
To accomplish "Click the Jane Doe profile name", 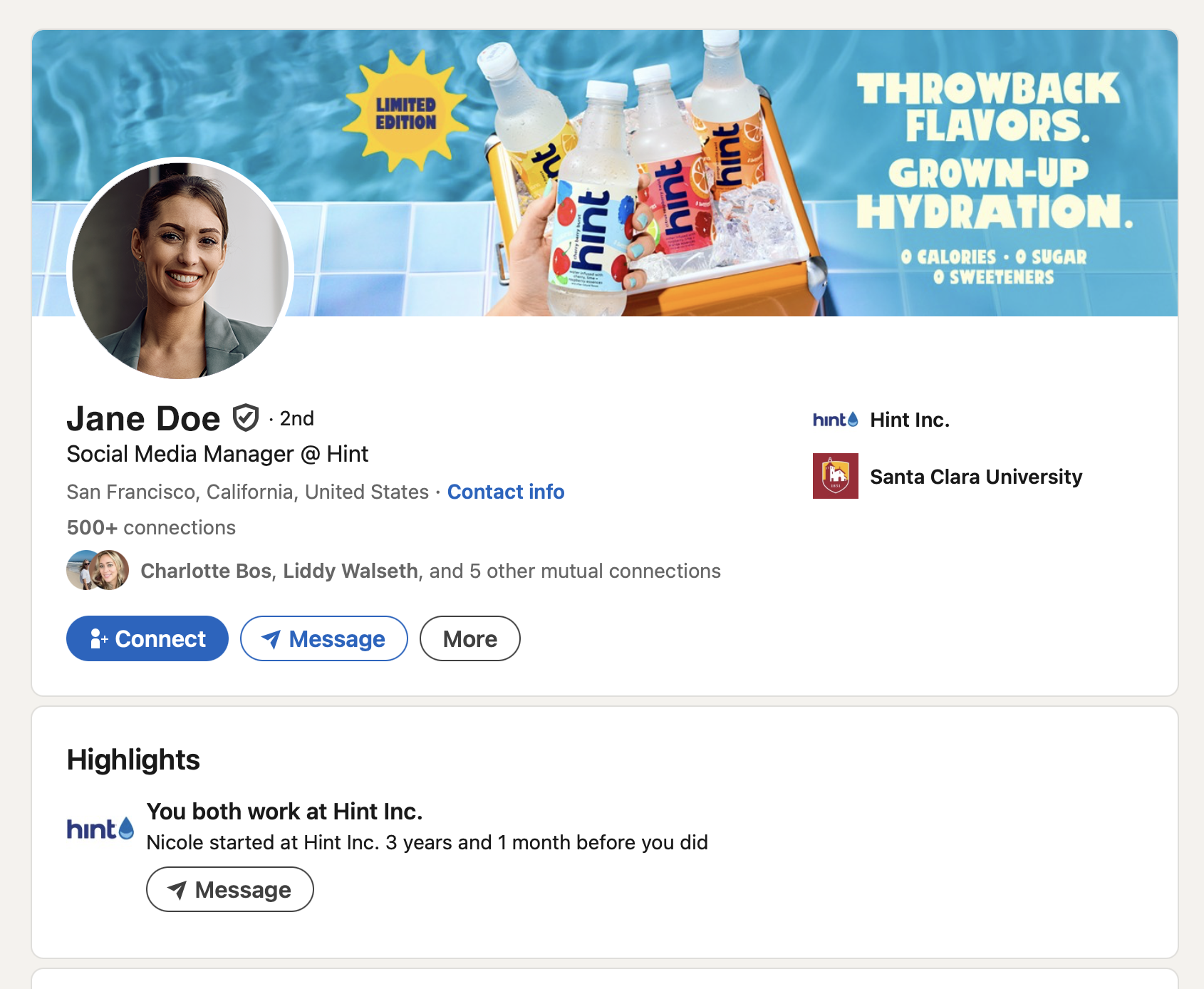I will click(x=143, y=418).
